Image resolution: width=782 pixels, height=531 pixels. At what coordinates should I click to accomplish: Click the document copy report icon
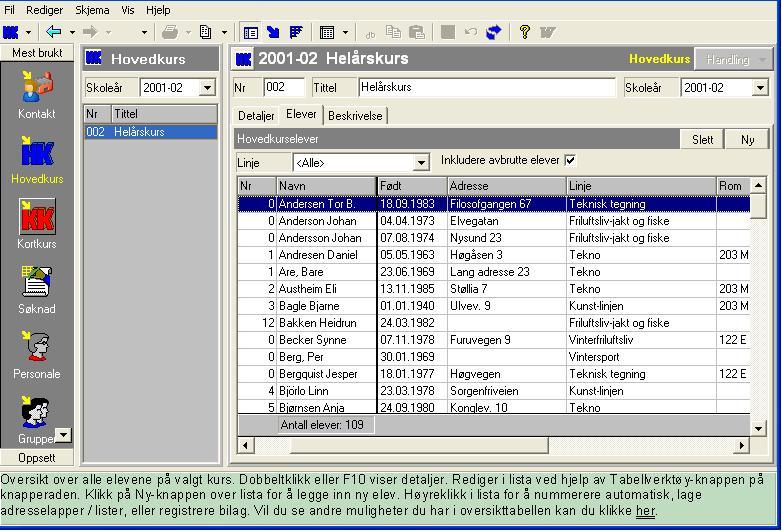(205, 32)
